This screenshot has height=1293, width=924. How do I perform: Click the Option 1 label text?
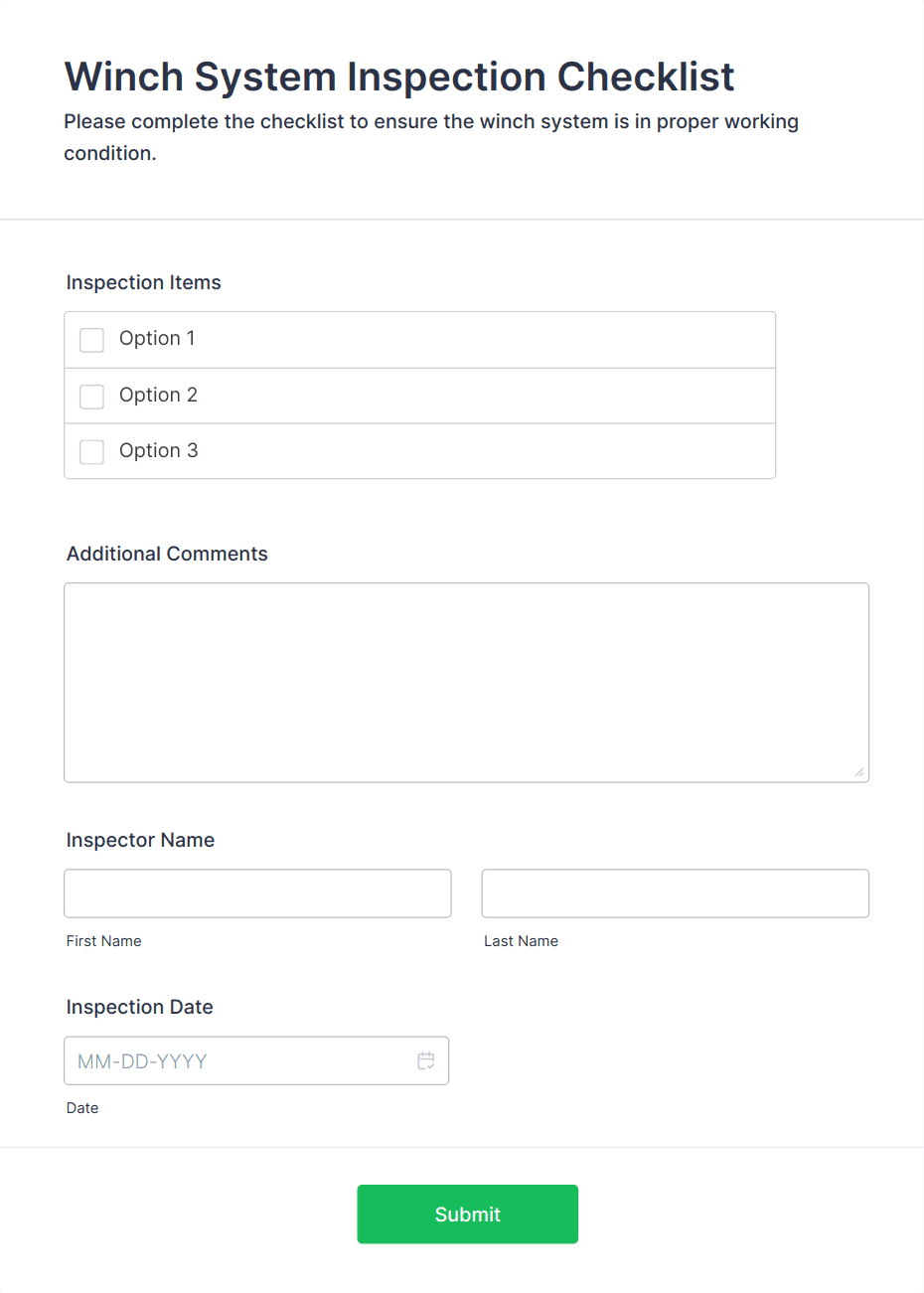click(x=157, y=339)
